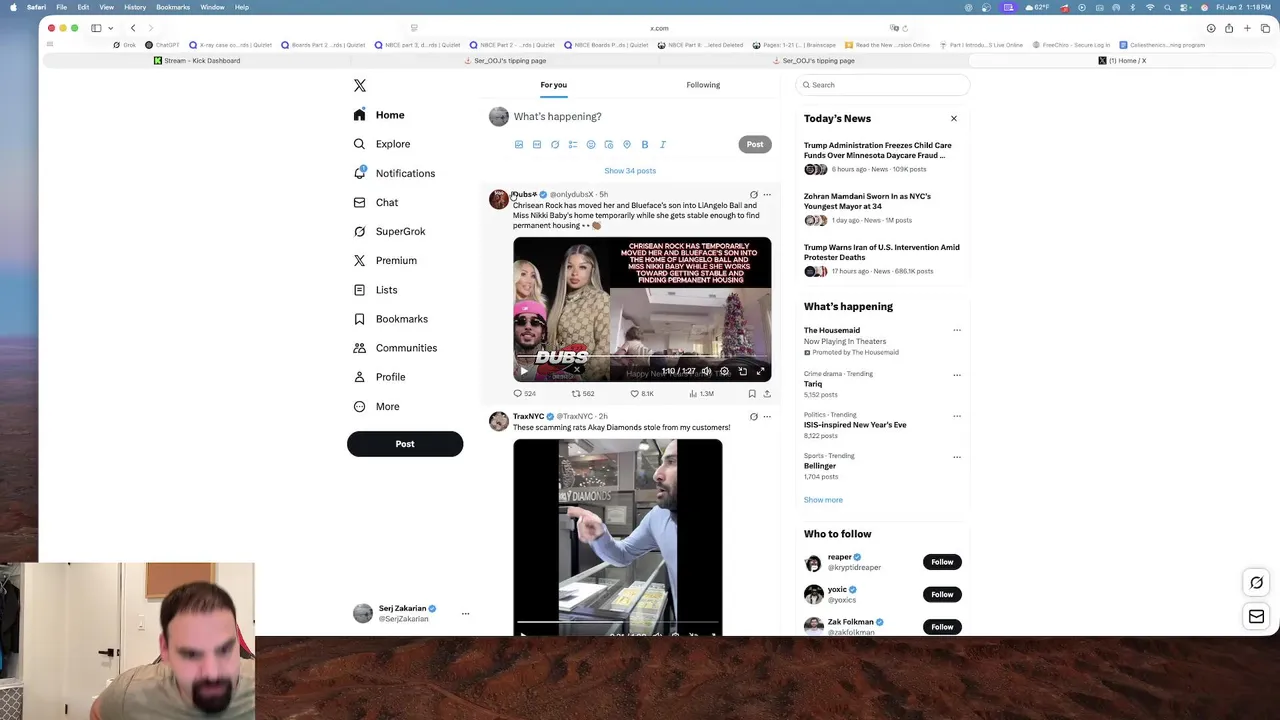Click the gray Post button in composer
This screenshot has height=720, width=1280.
pos(755,145)
